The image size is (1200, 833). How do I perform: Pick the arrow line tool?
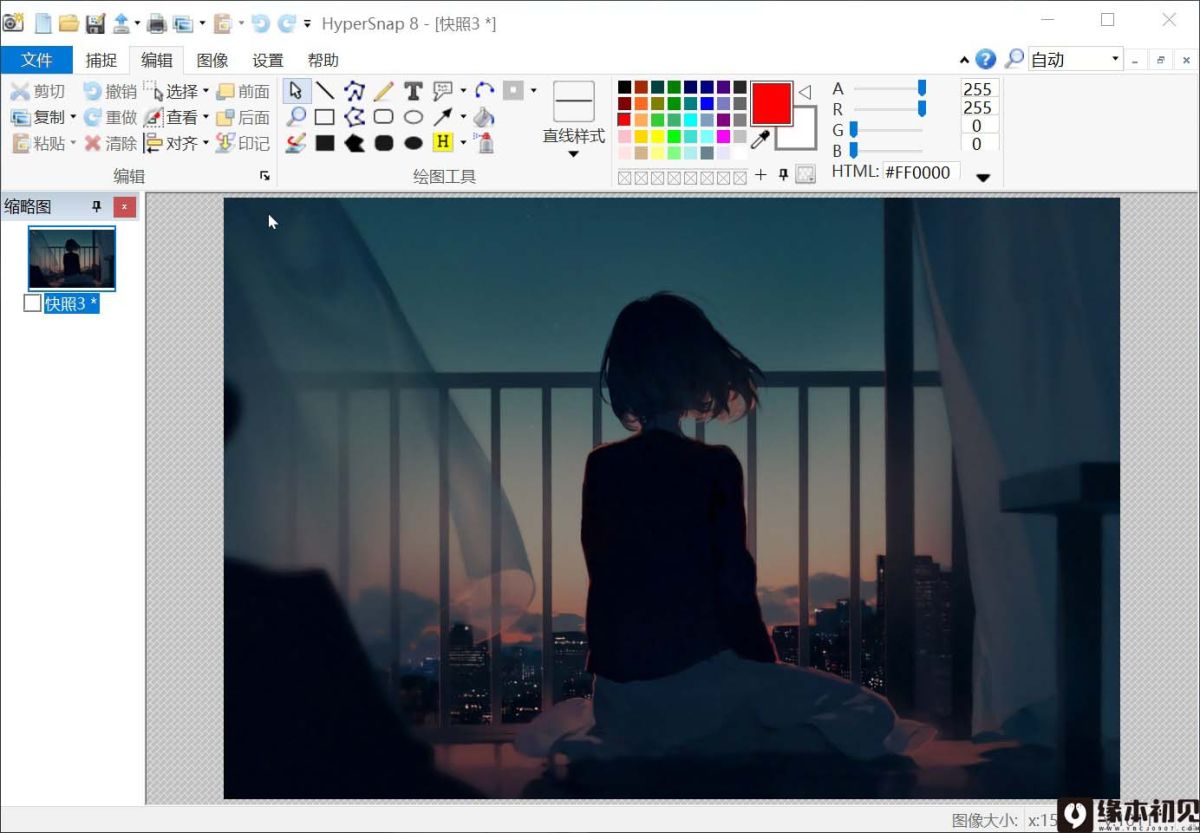pyautogui.click(x=443, y=117)
